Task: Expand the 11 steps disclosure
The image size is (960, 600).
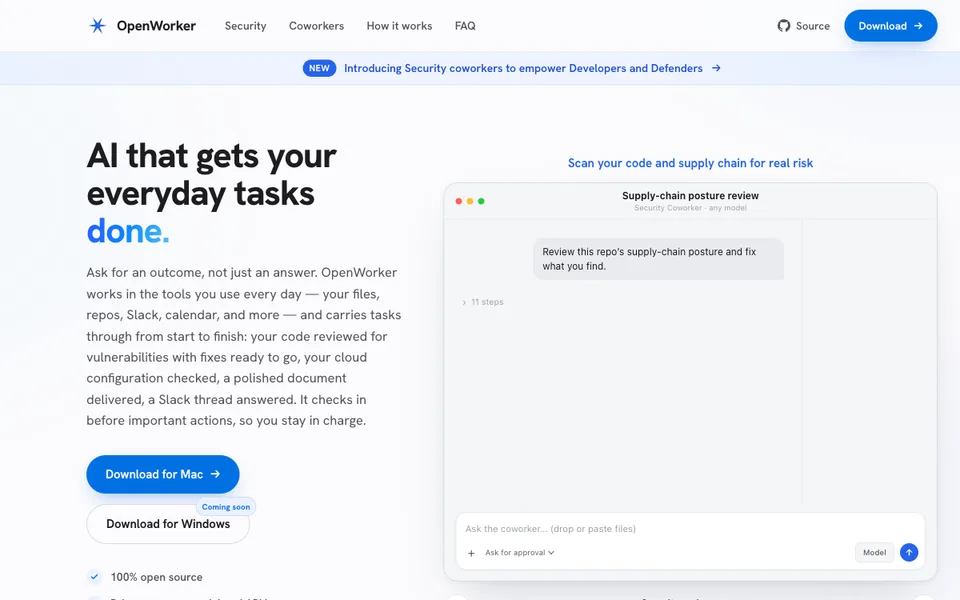Action: point(482,302)
